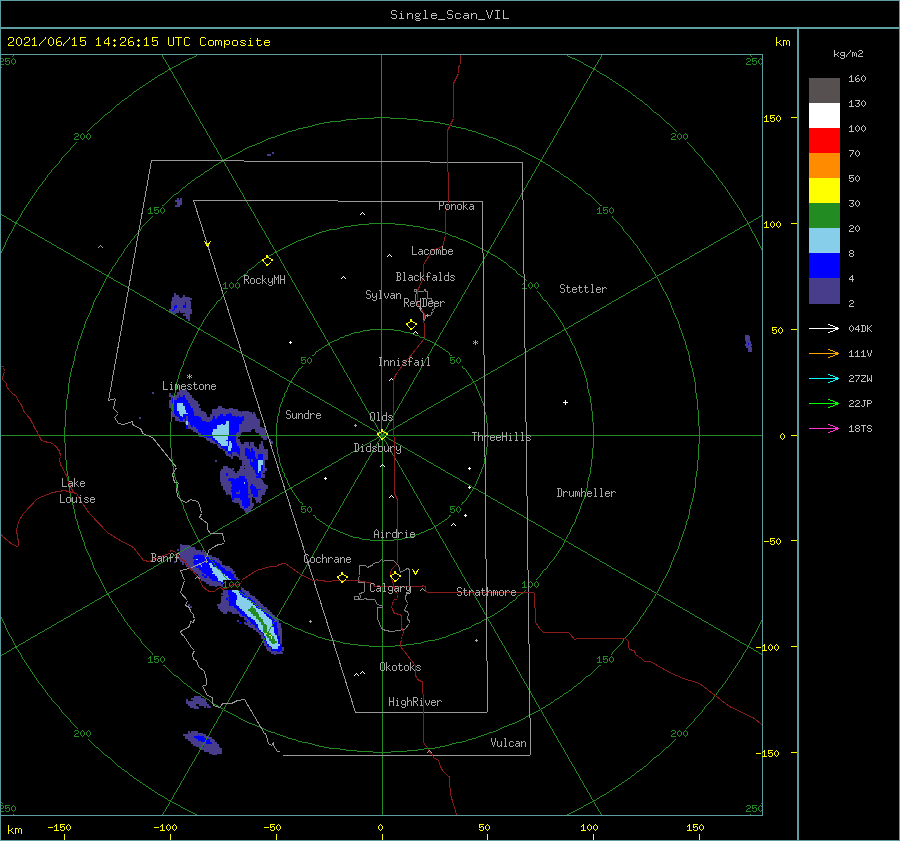Click the Ponoka map label

coord(456,206)
